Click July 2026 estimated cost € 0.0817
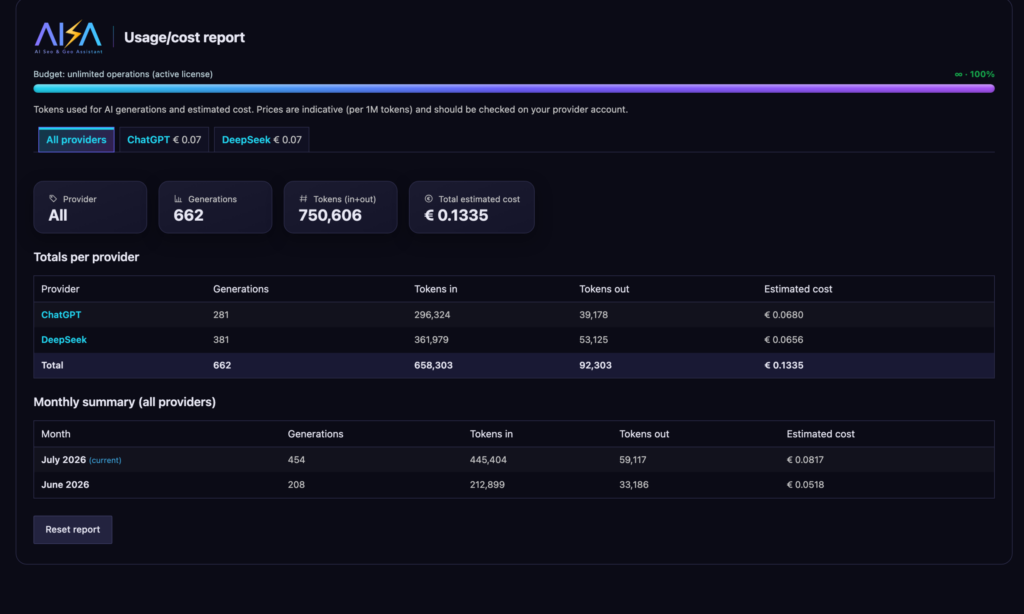 click(805, 460)
